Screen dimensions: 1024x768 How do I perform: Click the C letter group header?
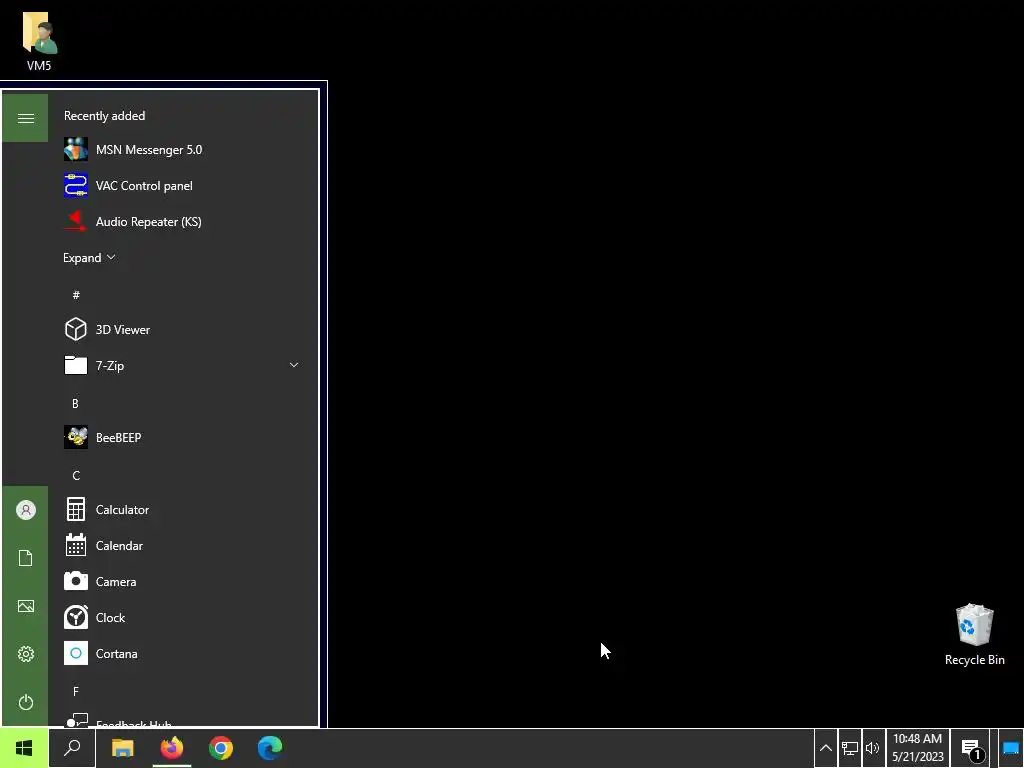(76, 475)
